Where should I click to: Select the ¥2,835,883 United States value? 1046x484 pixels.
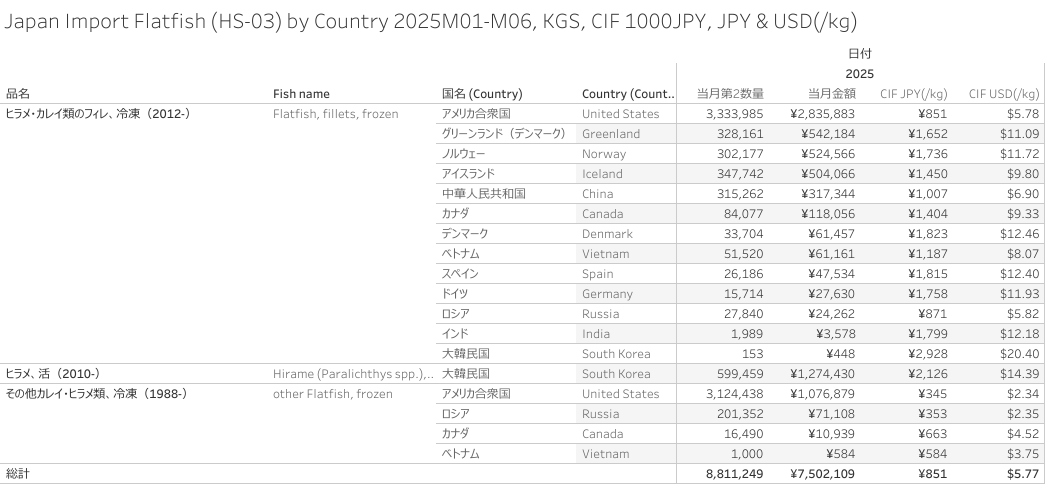tap(823, 114)
